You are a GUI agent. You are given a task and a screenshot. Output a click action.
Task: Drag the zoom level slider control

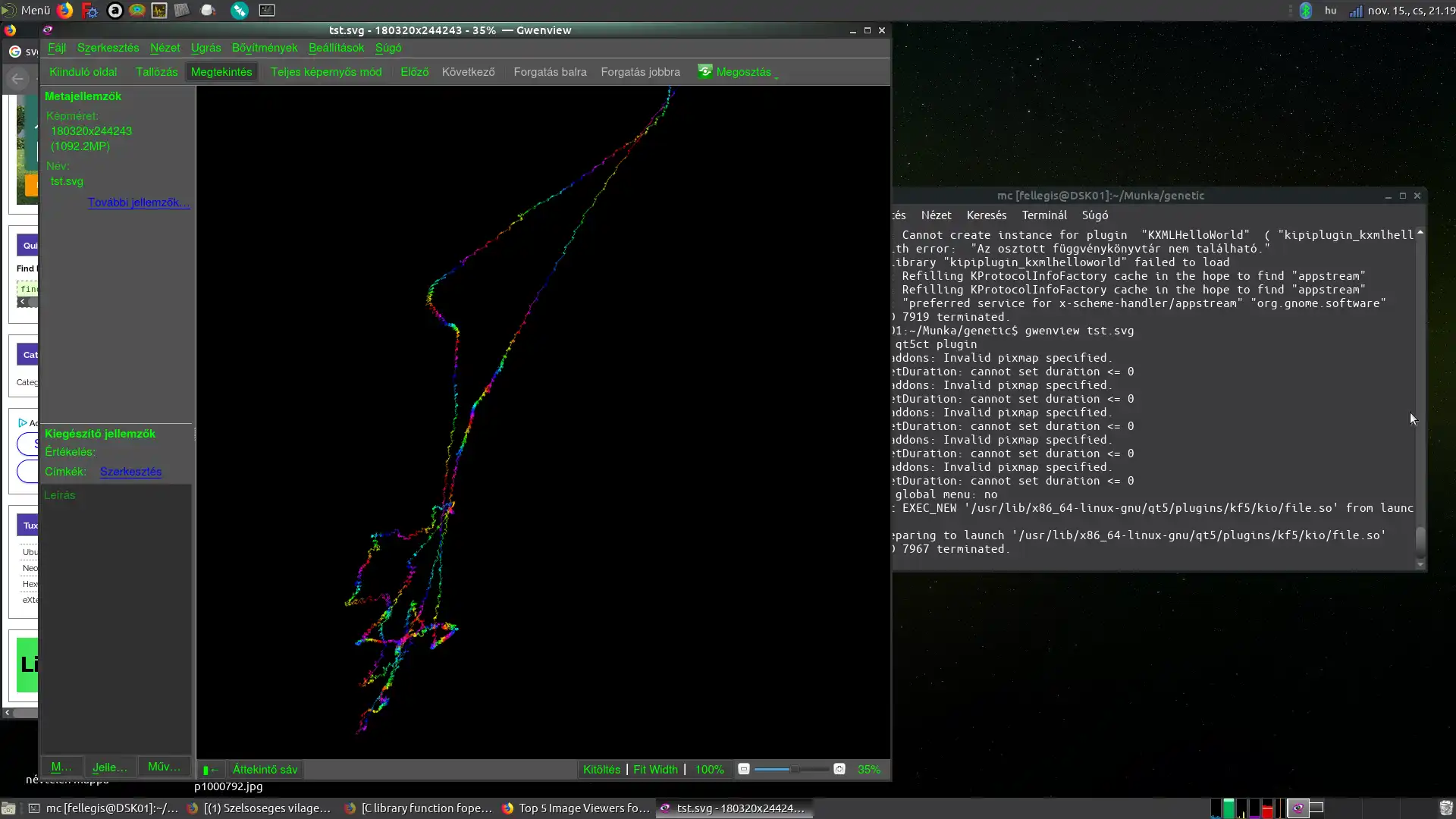click(792, 769)
